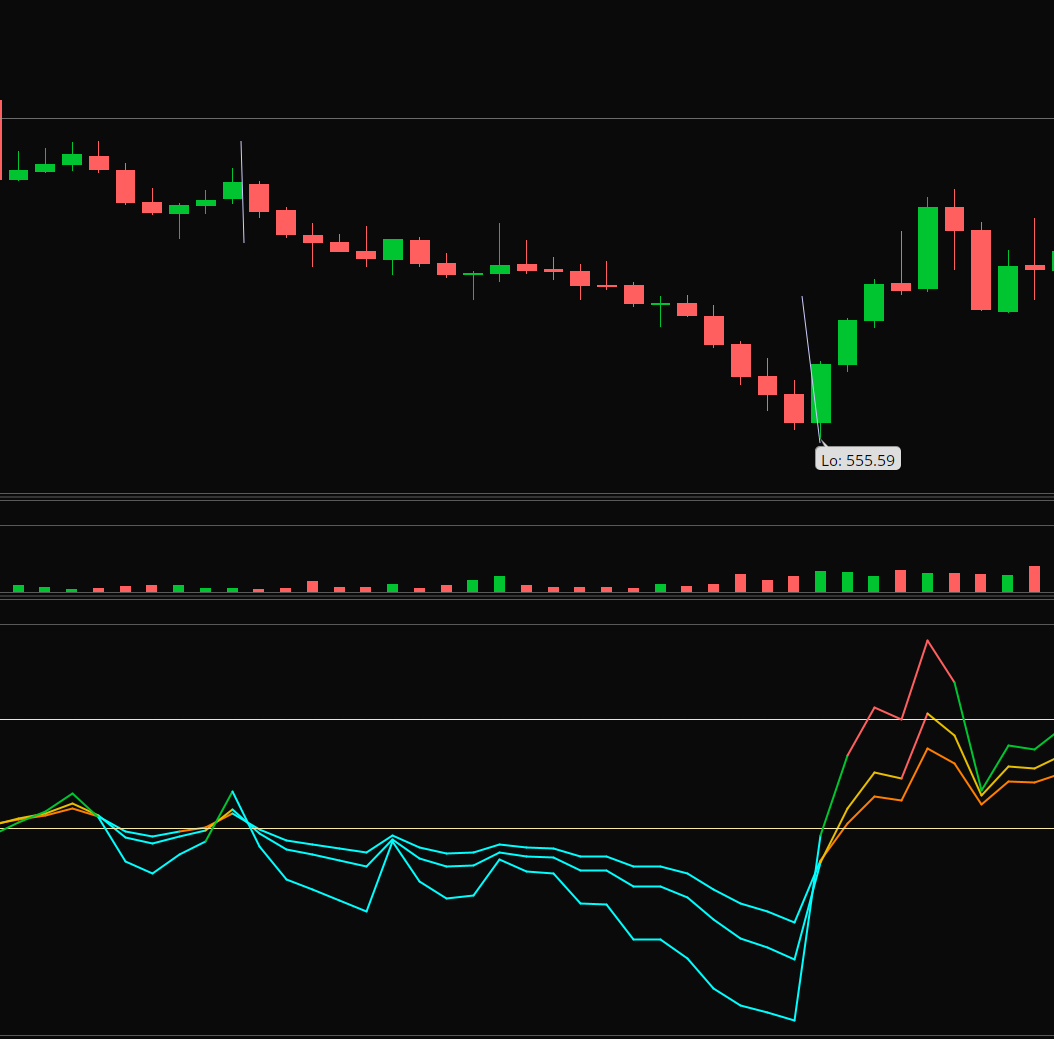The width and height of the screenshot is (1054, 1039).
Task: Select the tallest green candle near right side
Action: click(x=928, y=248)
